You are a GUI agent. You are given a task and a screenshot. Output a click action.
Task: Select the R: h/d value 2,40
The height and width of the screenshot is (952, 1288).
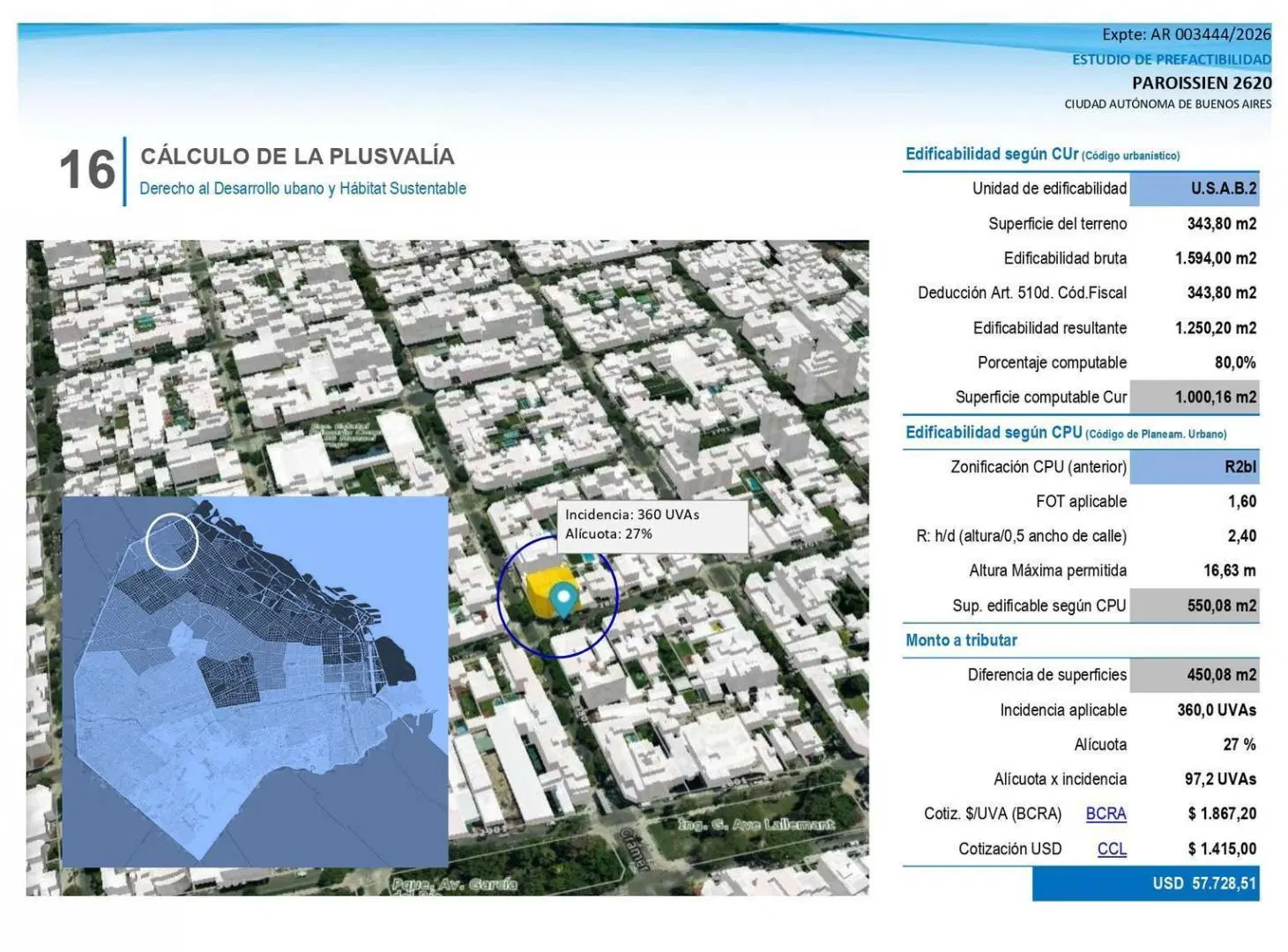click(1242, 536)
